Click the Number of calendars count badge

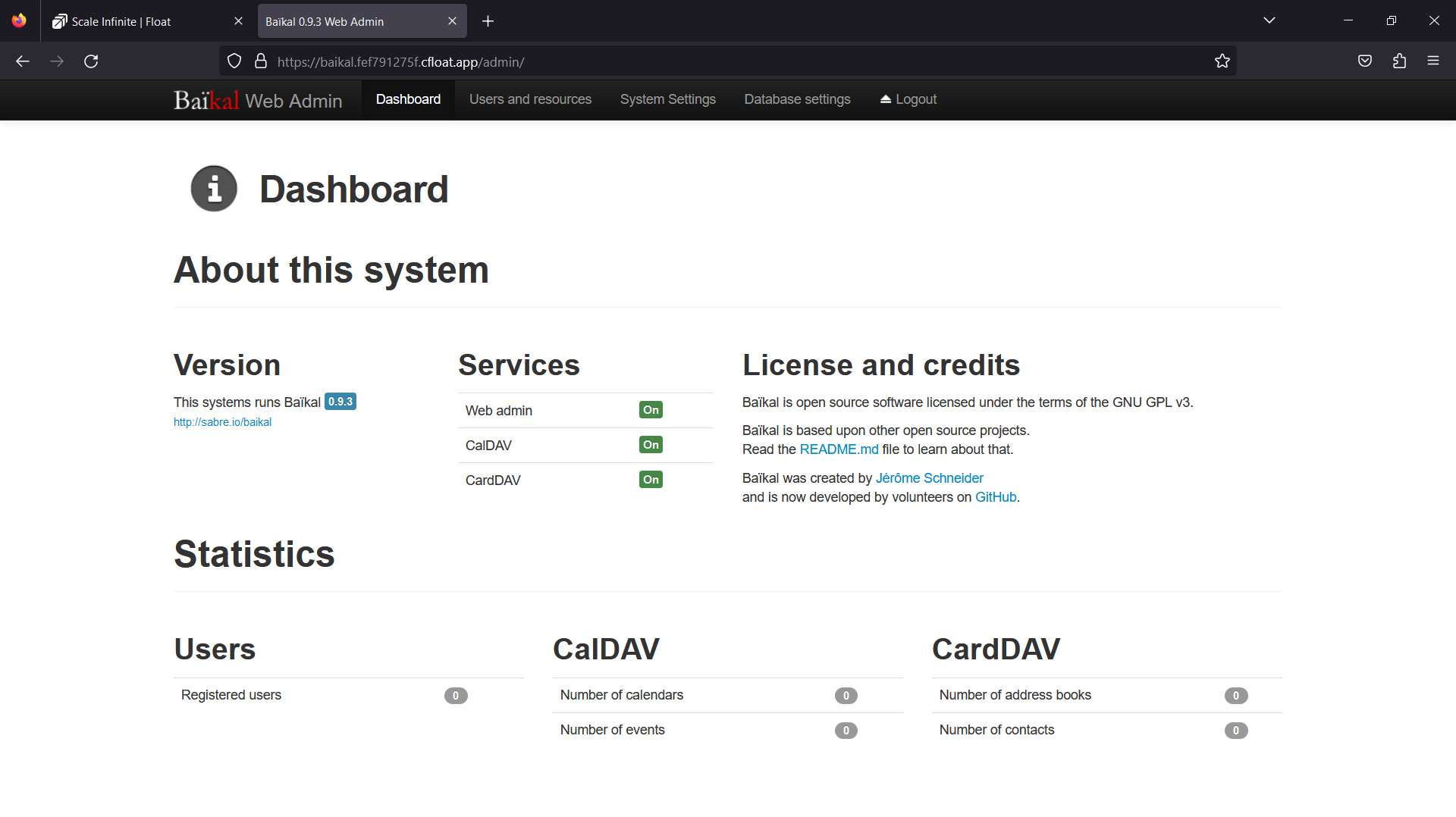846,696
